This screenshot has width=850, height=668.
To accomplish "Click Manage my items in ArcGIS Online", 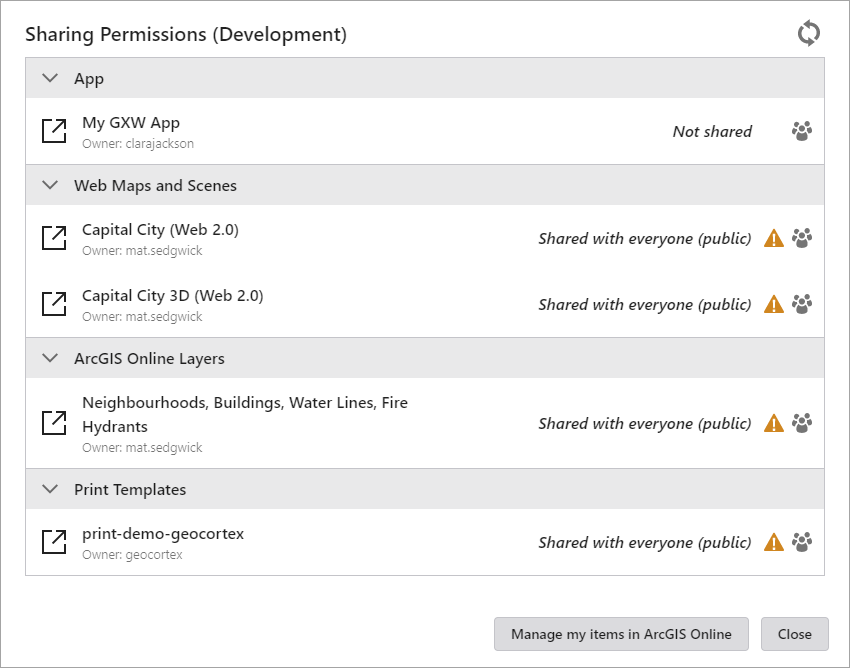I will coord(621,634).
